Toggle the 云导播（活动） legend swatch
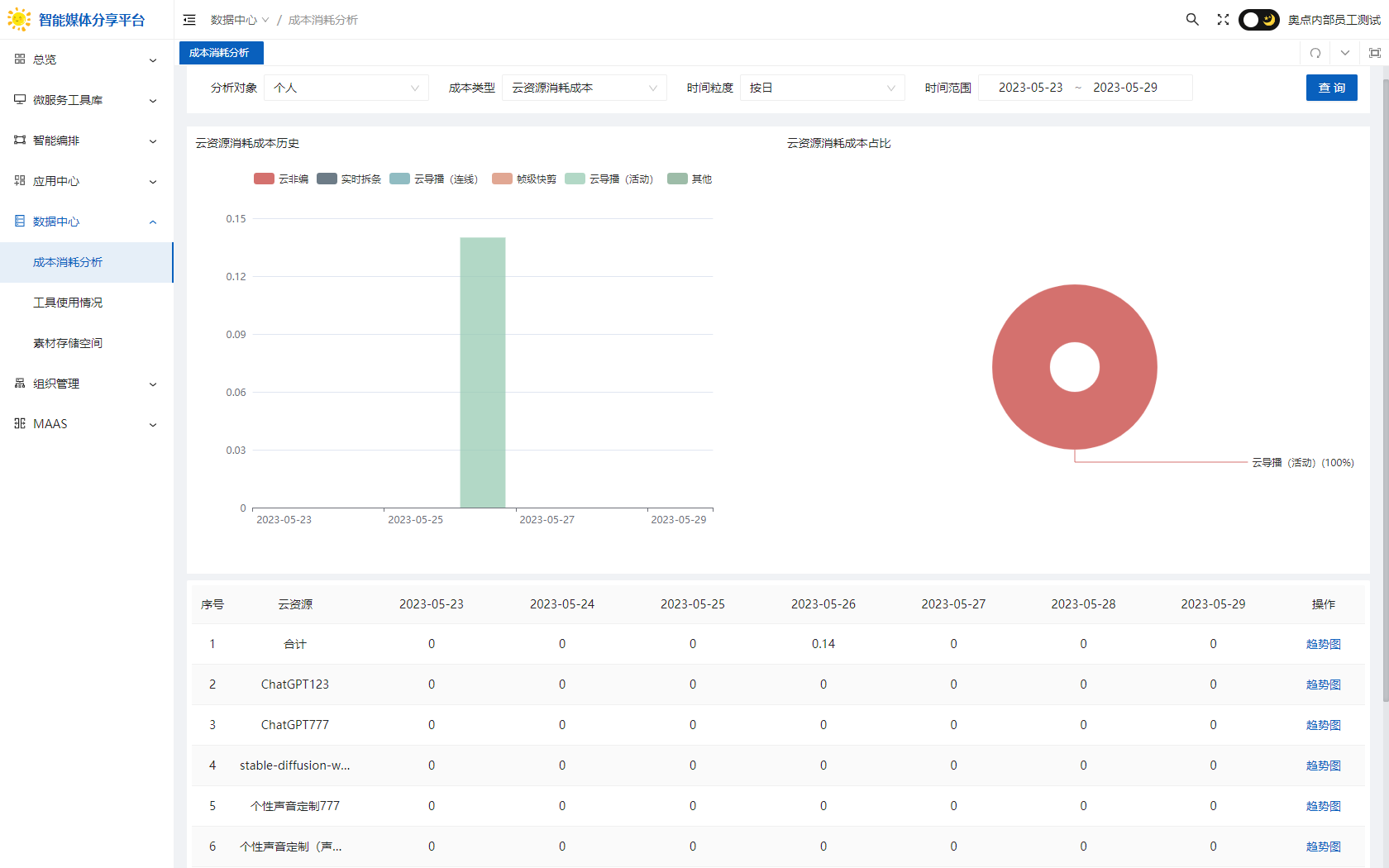This screenshot has height=868, width=1389. (x=575, y=179)
